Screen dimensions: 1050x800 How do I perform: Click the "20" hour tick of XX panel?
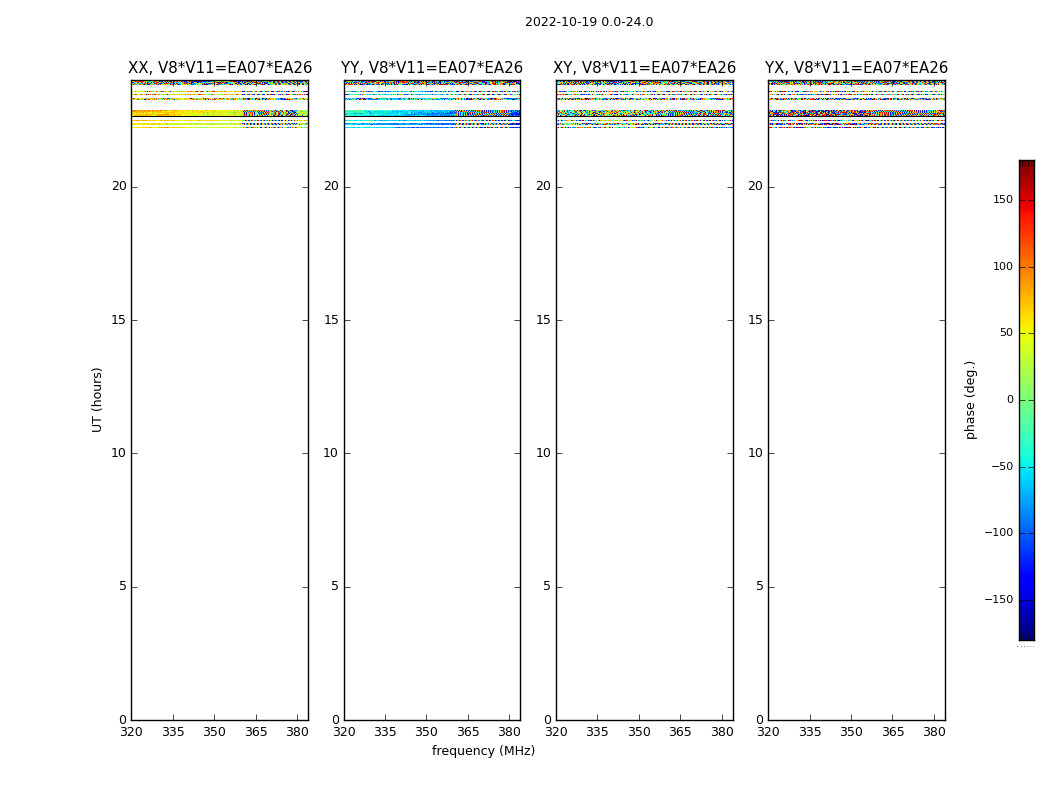119,186
